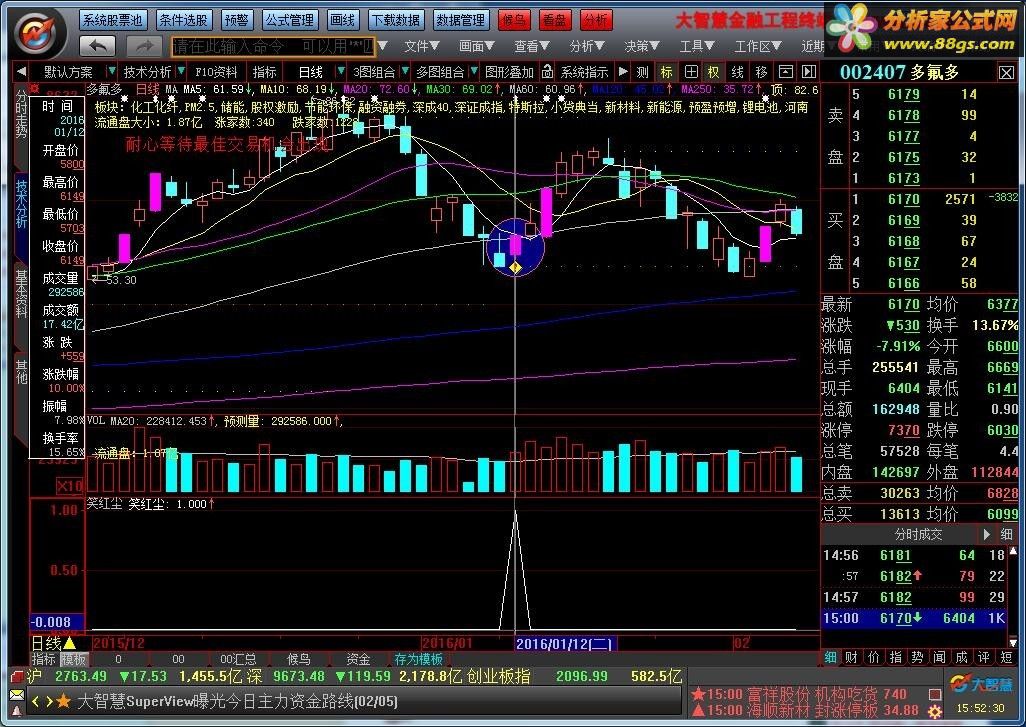Viewport: 1026px width, 727px height.
Task: Toggle the 移 move toolbar icon
Action: click(x=761, y=72)
